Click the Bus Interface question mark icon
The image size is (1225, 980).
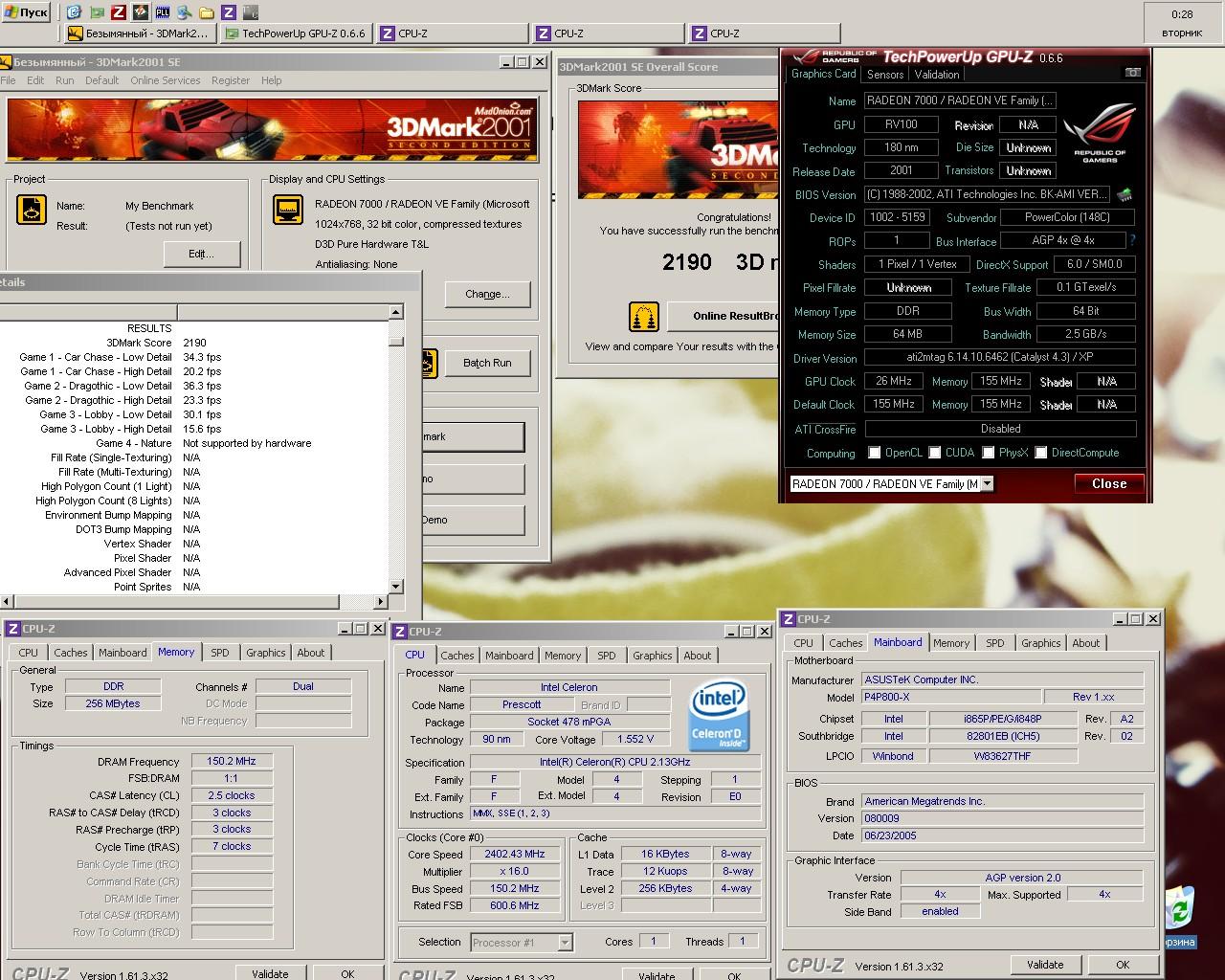1133,241
